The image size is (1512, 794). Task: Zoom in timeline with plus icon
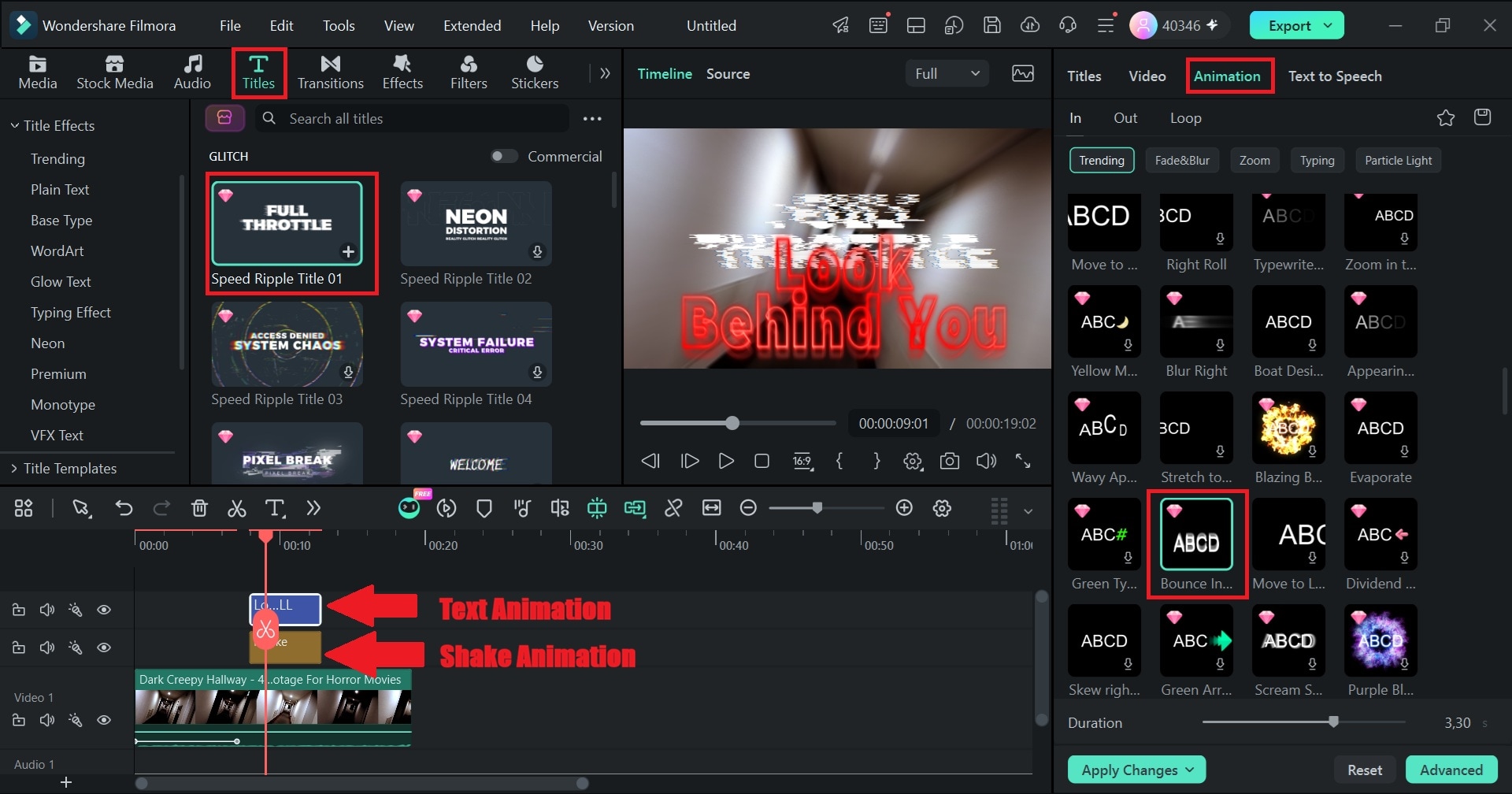(x=904, y=508)
